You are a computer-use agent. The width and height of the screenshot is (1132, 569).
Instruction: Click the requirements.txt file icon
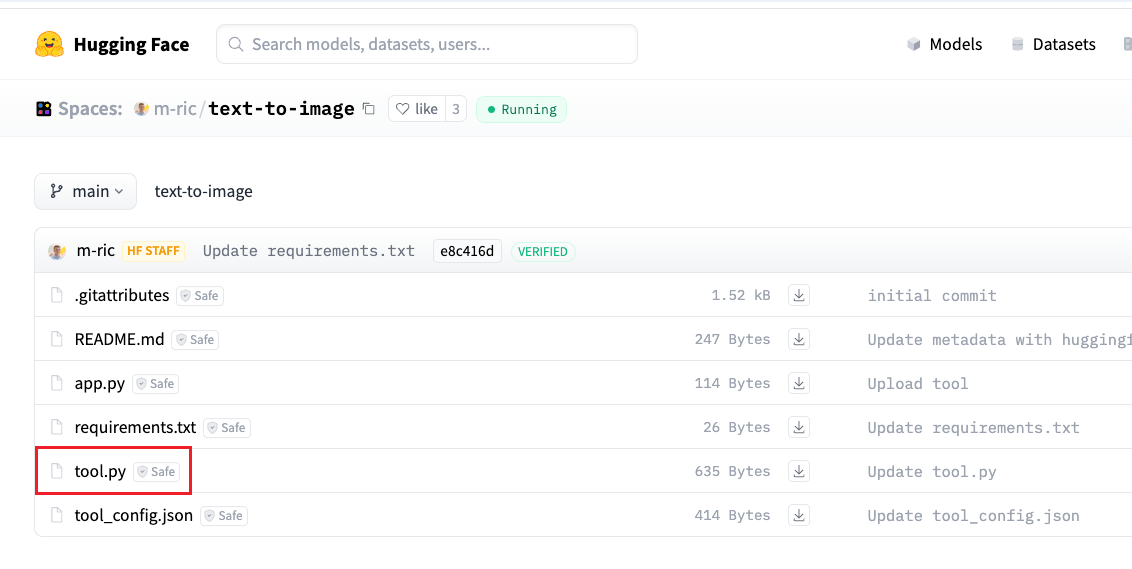(56, 427)
